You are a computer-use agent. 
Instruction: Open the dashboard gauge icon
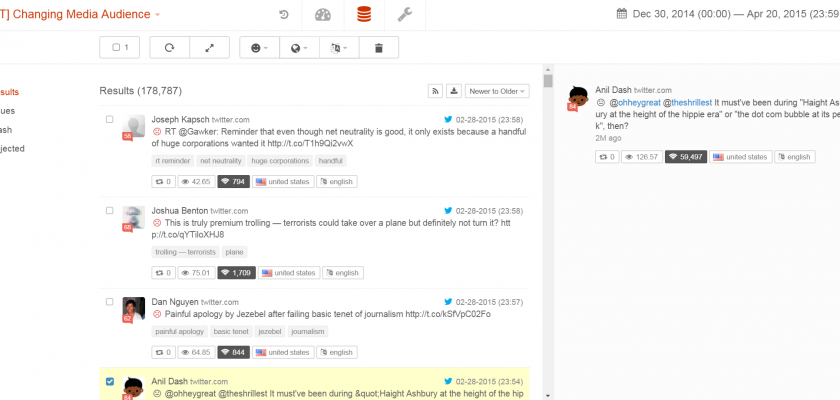[322, 15]
